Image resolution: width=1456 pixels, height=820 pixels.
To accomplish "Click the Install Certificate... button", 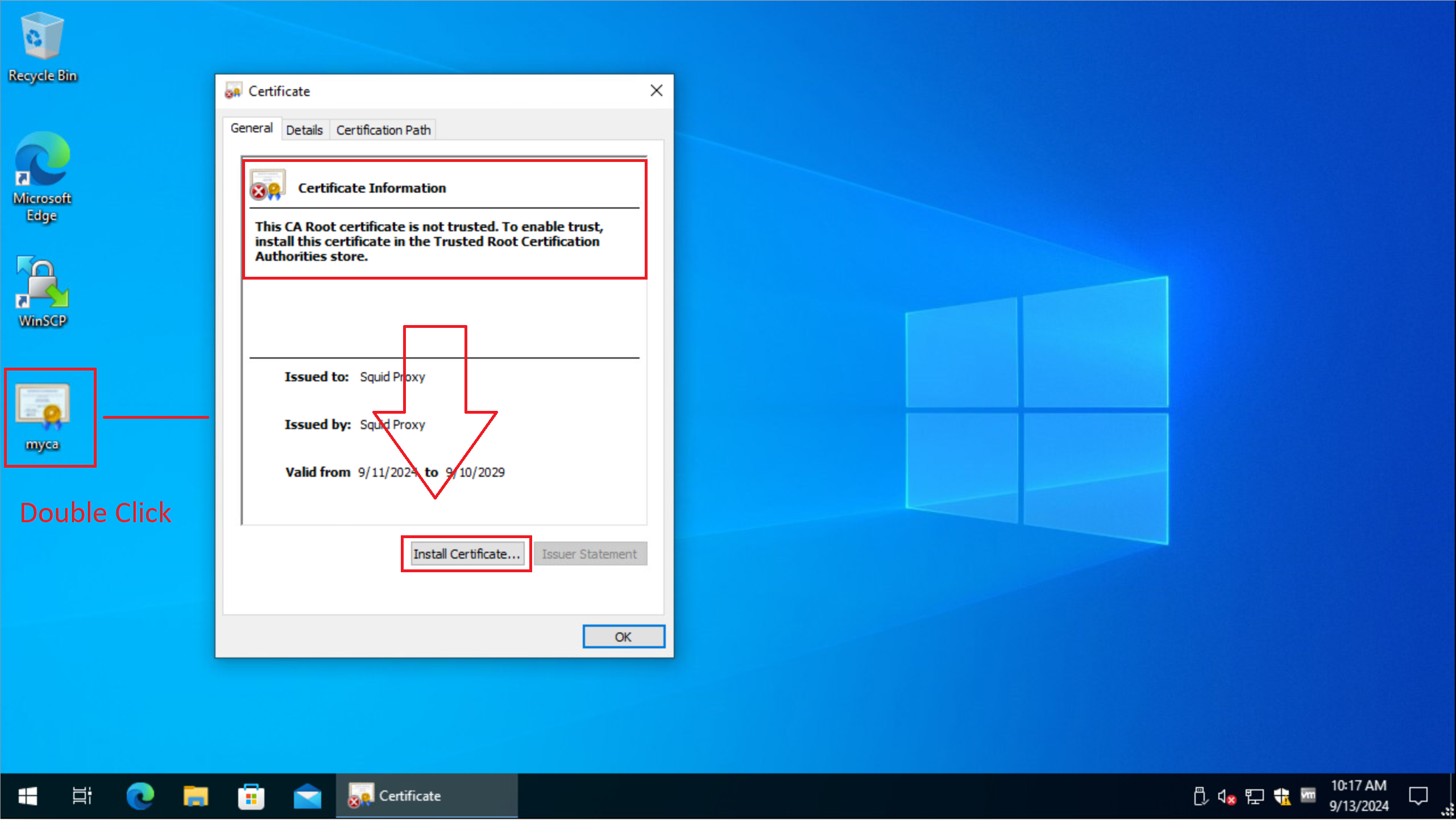I will [x=466, y=554].
